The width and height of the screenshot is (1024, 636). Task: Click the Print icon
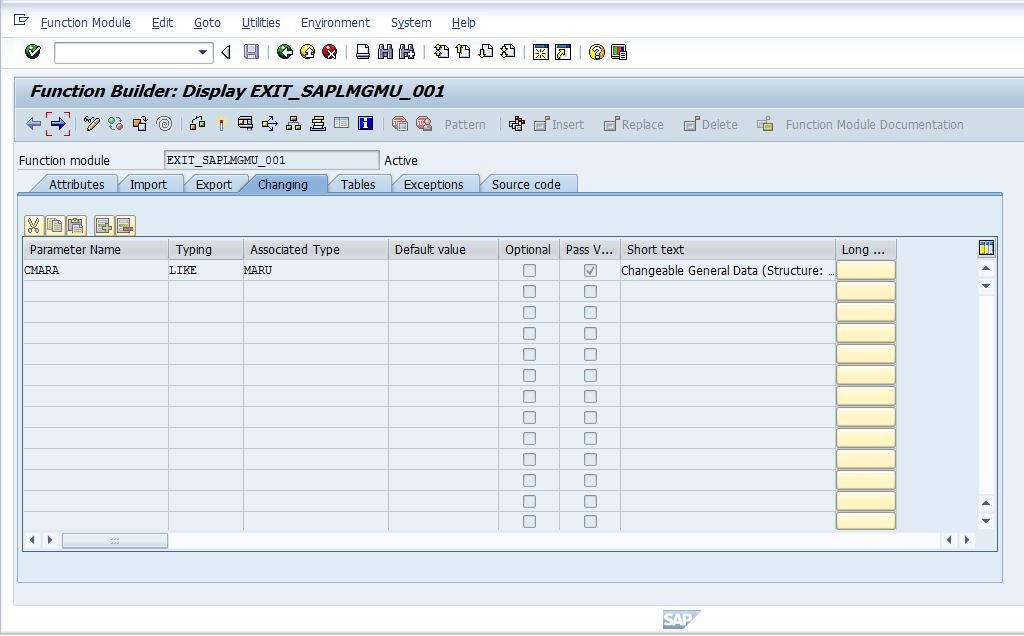[x=362, y=52]
